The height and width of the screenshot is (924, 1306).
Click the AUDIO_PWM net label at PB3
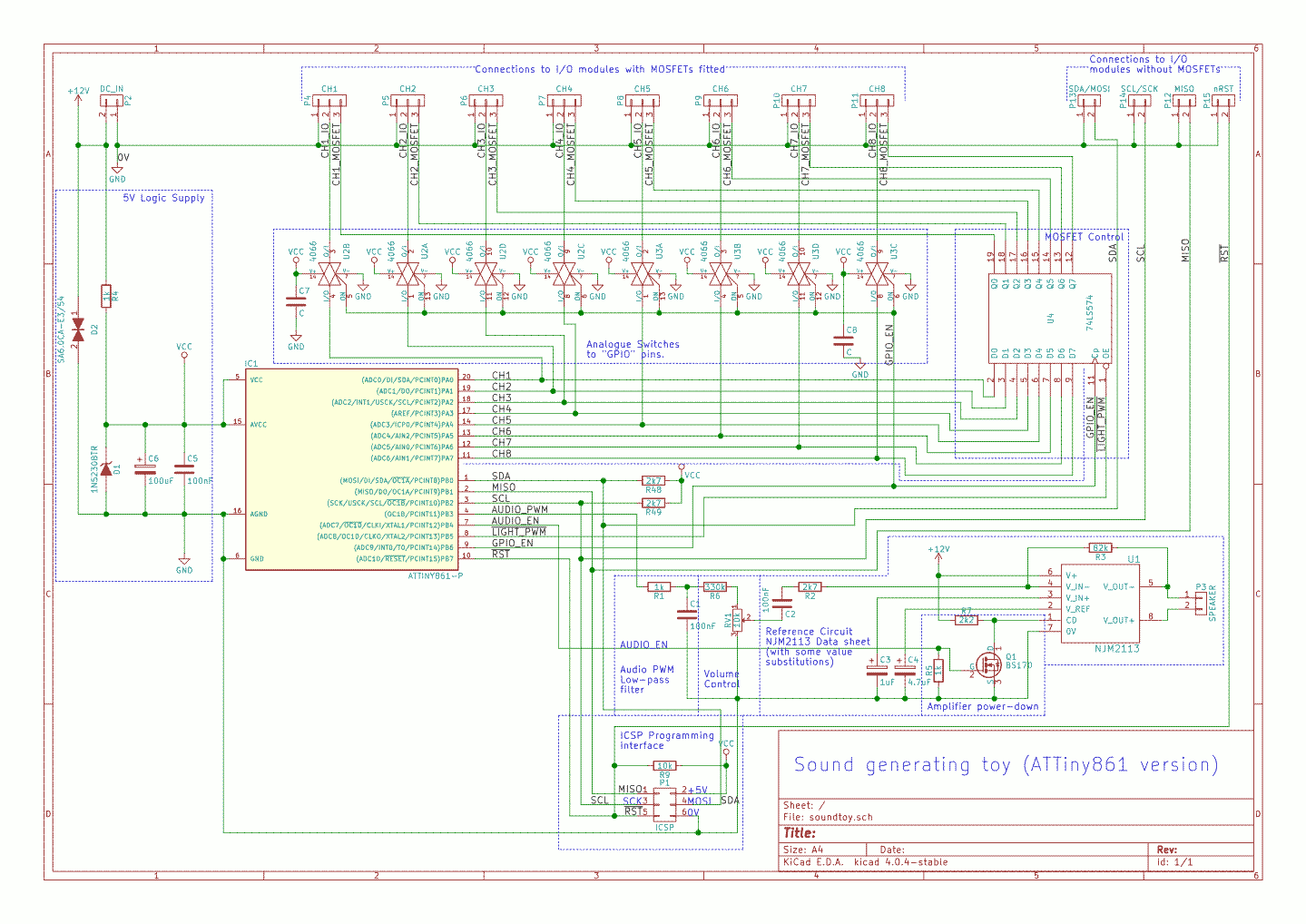520,510
